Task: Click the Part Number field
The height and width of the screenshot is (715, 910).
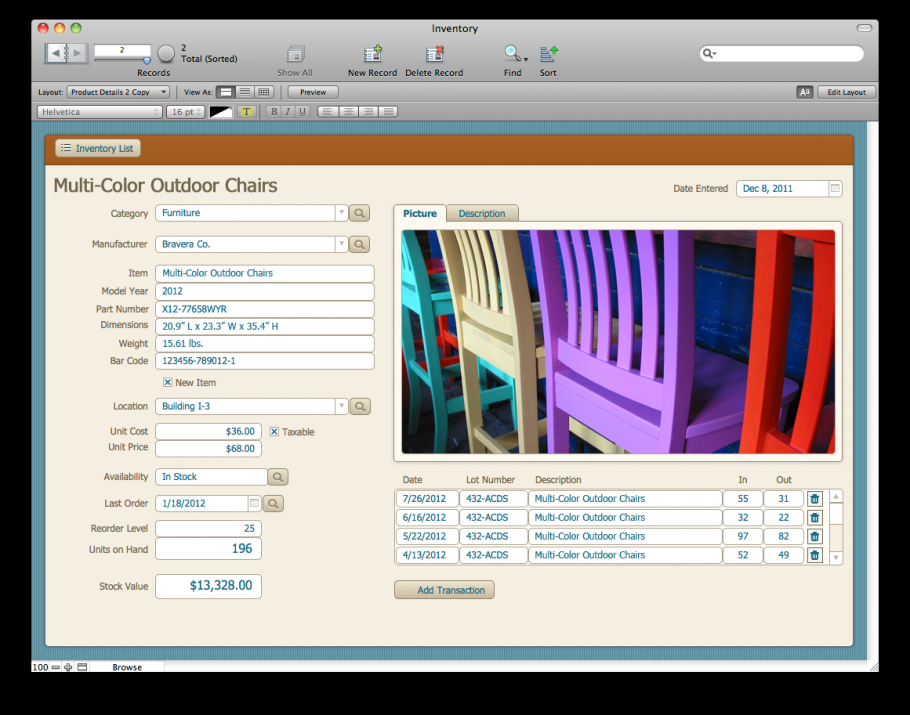Action: click(265, 309)
